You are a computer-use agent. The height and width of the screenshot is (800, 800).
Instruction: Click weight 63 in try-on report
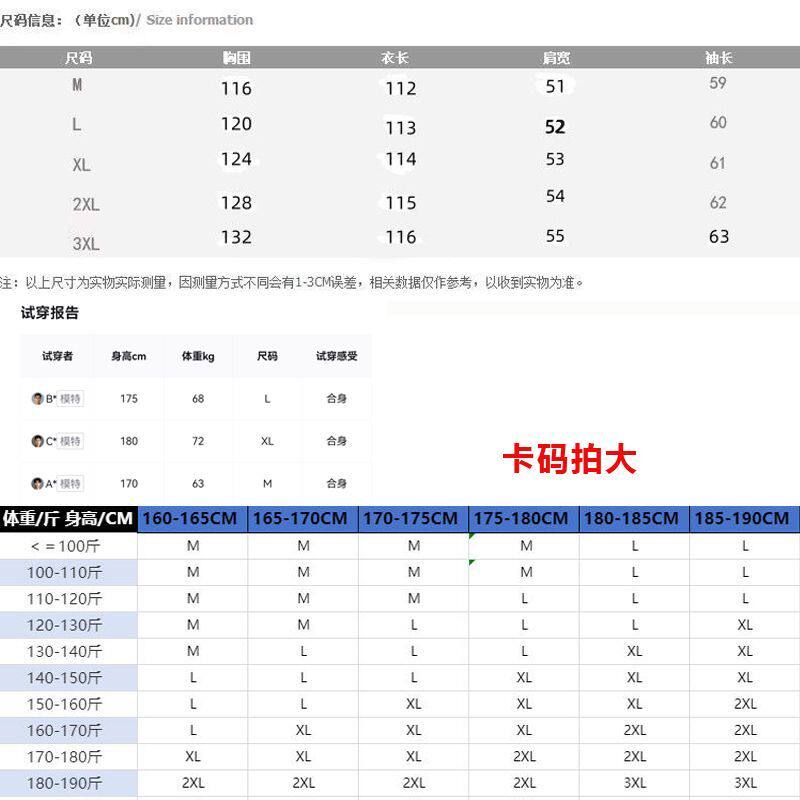198,483
